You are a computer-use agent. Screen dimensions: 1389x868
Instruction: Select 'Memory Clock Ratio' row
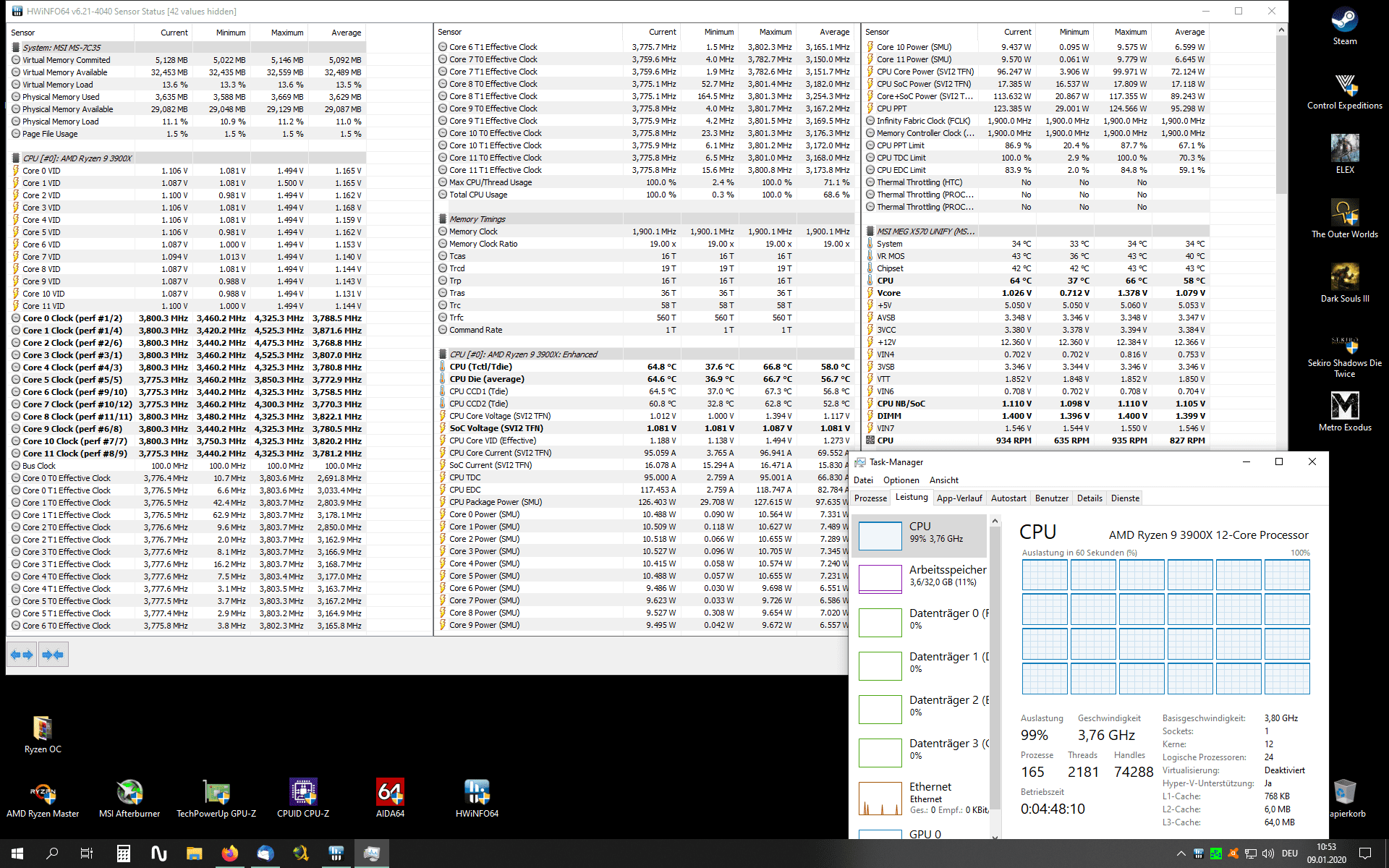(644, 244)
